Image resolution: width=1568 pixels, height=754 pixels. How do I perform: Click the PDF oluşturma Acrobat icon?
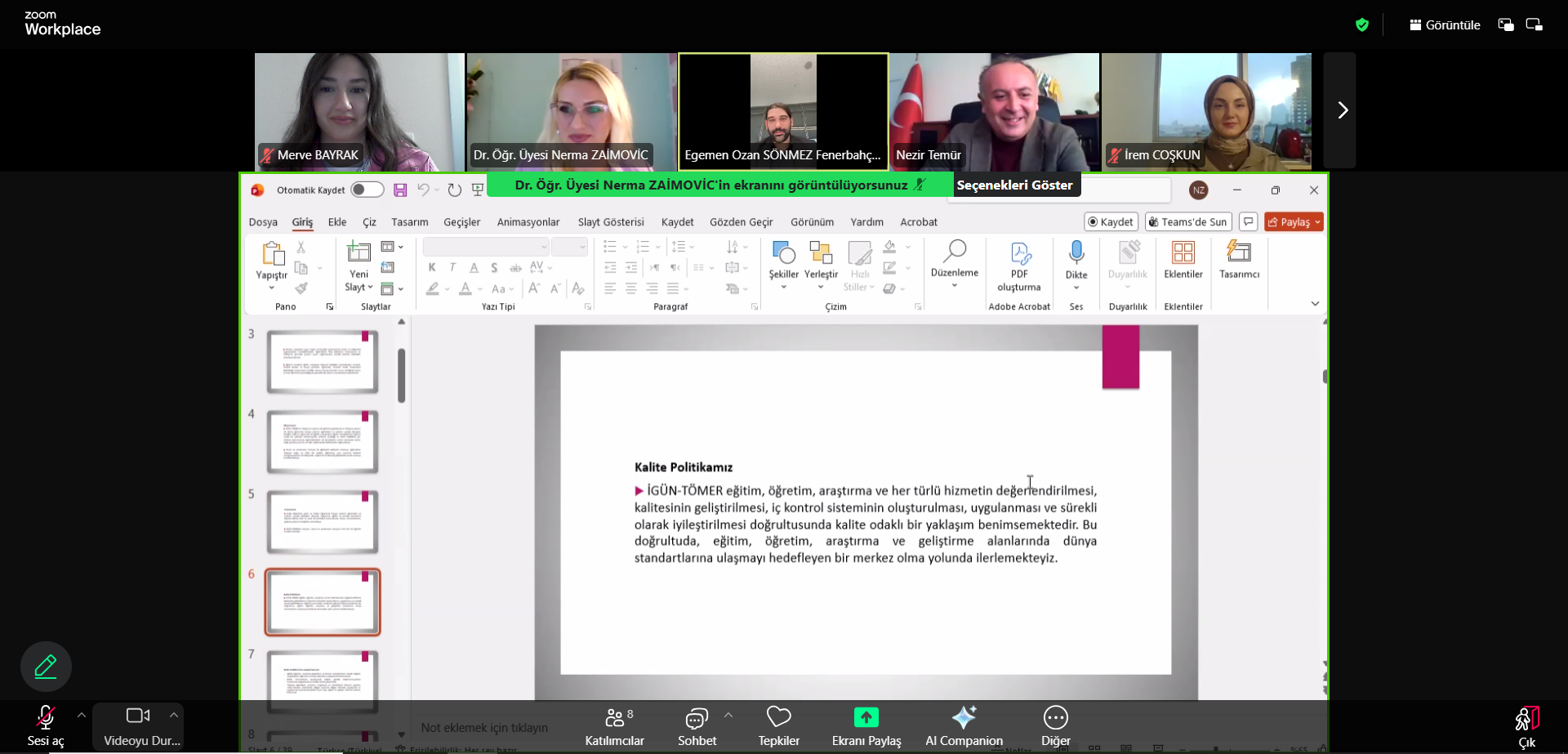[x=1019, y=253]
